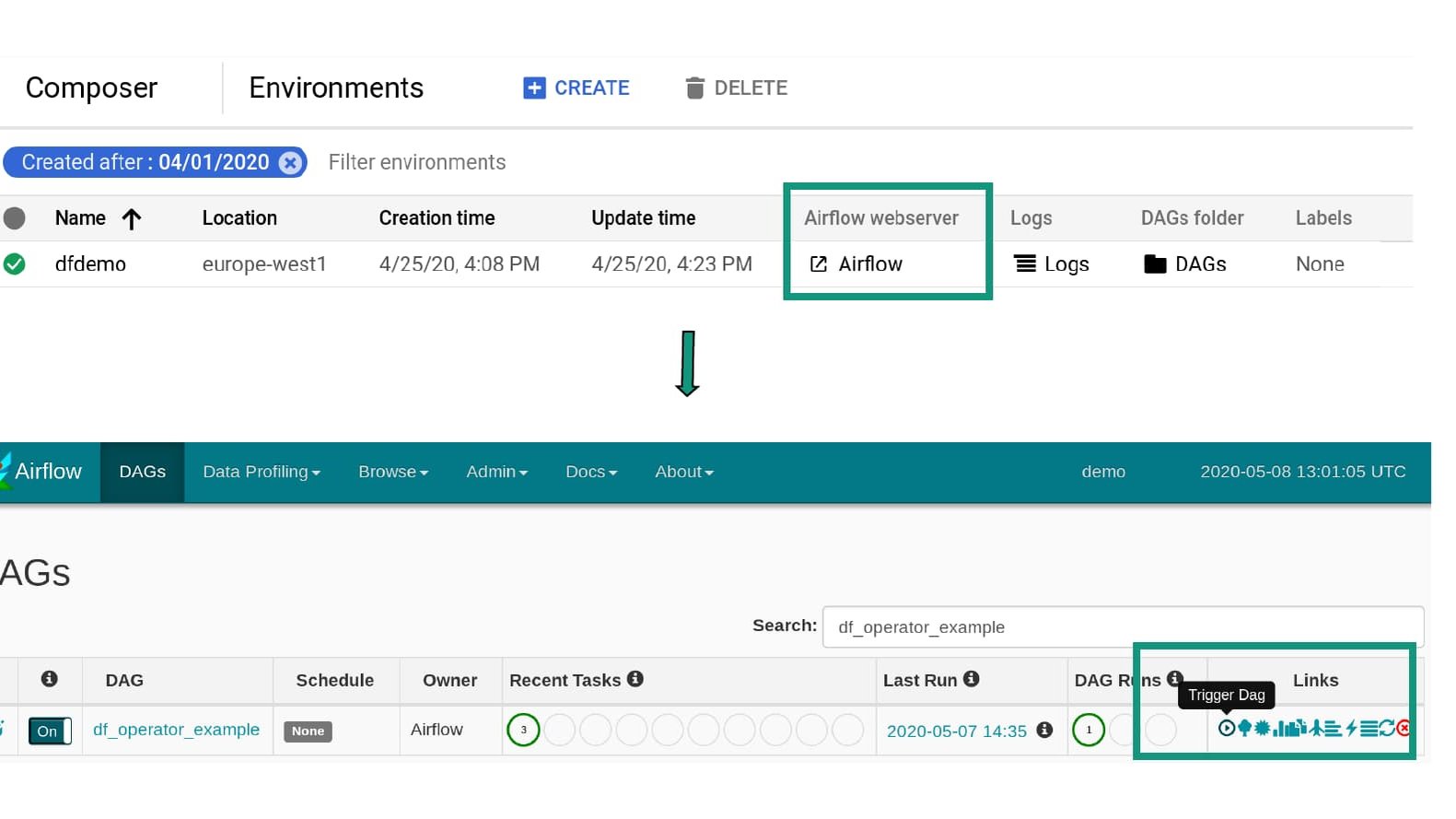Open the Logs link for dfdemo
1456x819 pixels.
(x=1052, y=264)
